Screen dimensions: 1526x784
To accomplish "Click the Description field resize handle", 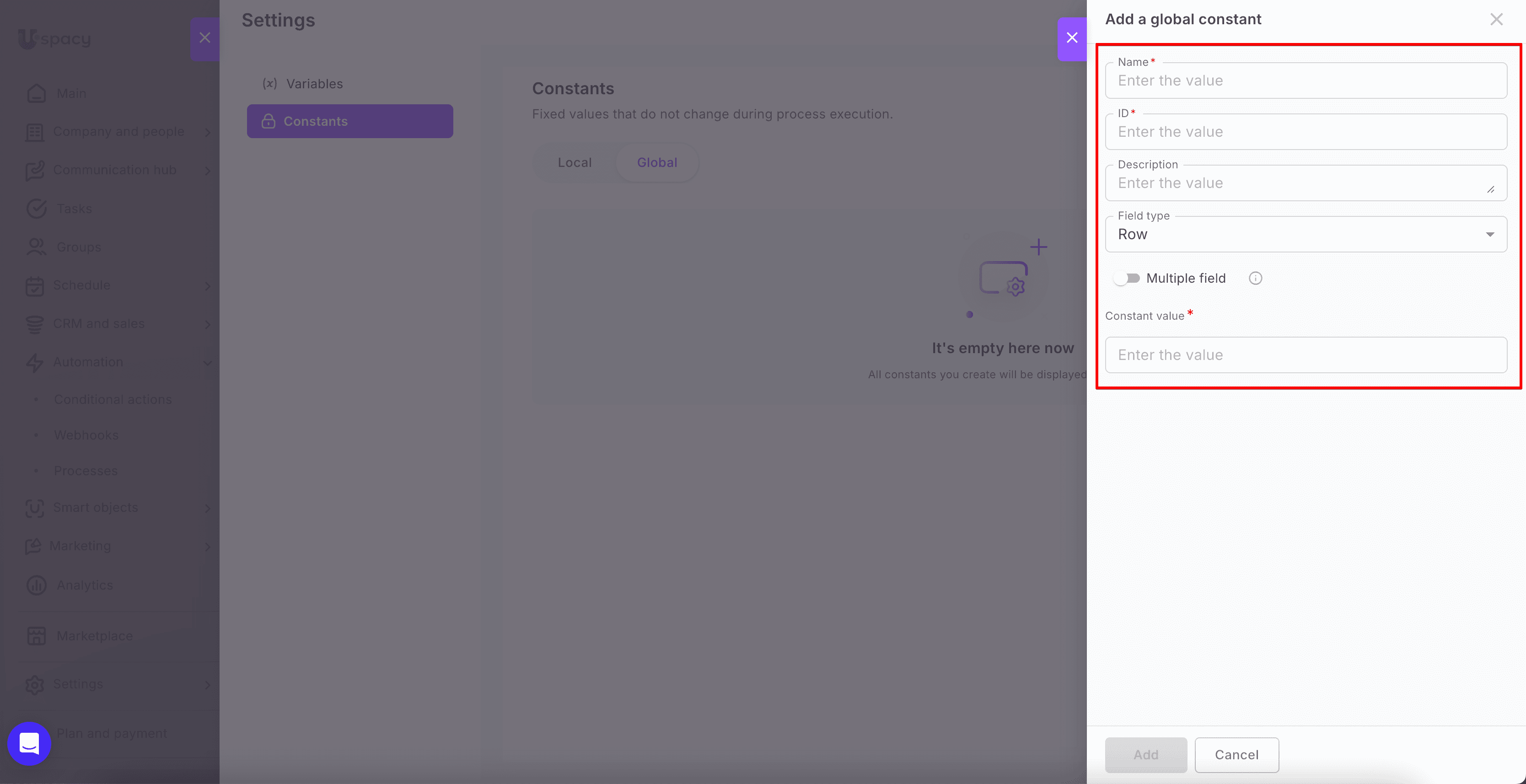I will coord(1490,189).
